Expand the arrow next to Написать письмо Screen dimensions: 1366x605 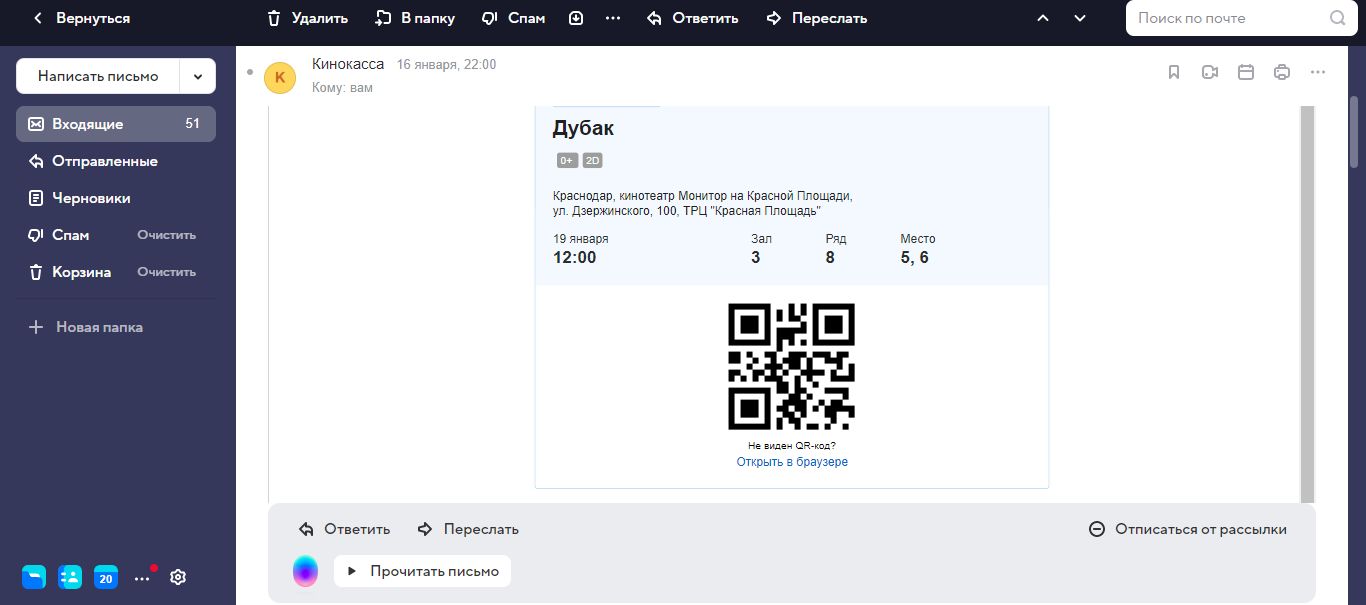click(x=197, y=76)
